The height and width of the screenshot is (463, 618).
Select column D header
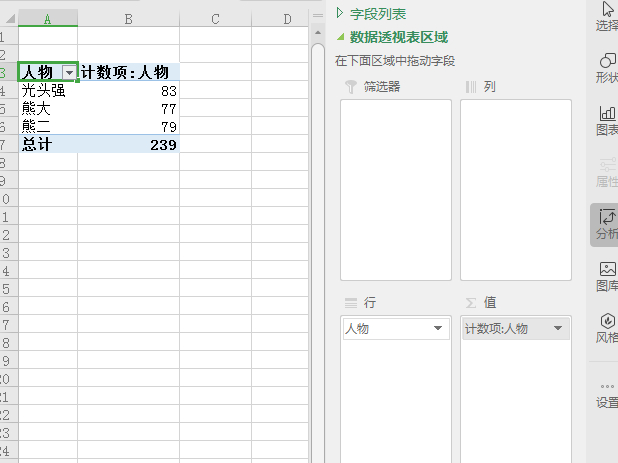click(280, 19)
